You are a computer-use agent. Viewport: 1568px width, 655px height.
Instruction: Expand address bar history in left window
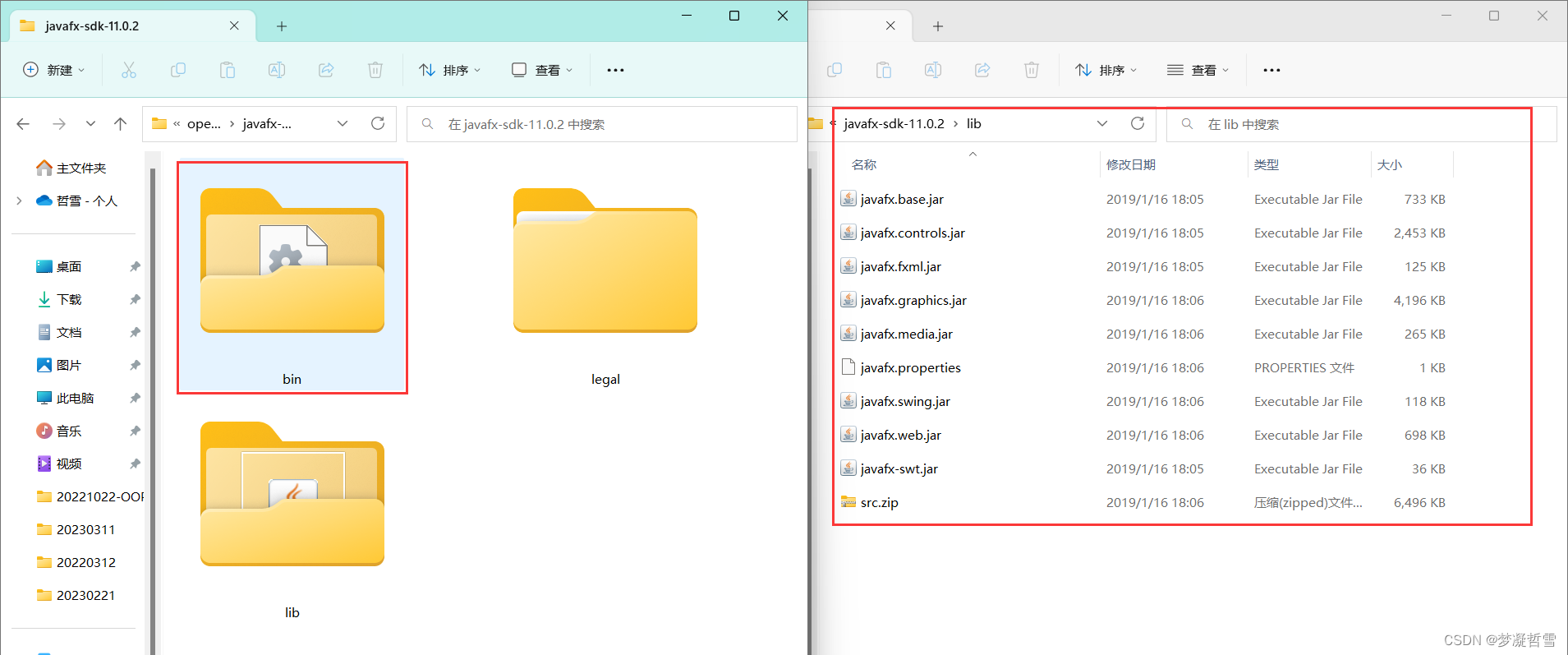coord(343,123)
